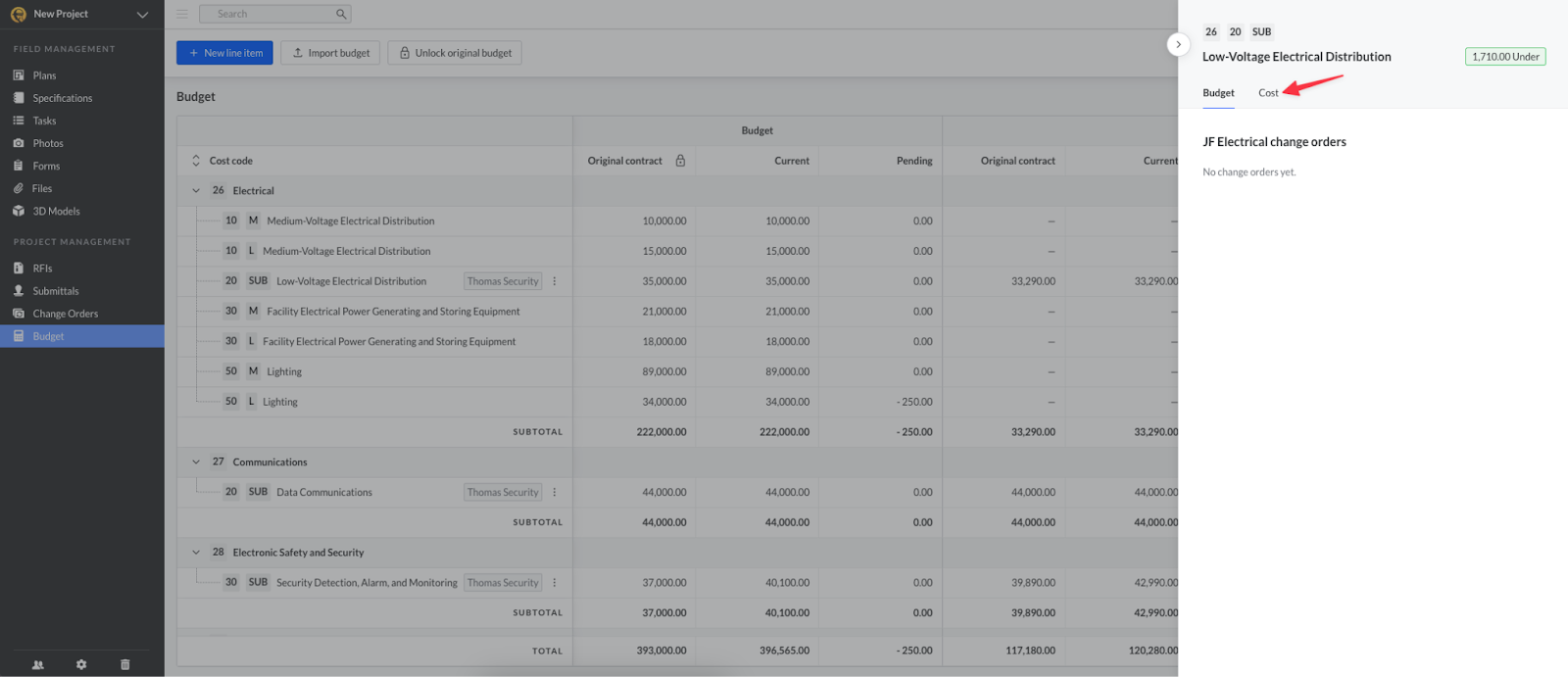The height and width of the screenshot is (677, 1568).
Task: Click the trash icon in sidebar footer
Action: click(124, 664)
